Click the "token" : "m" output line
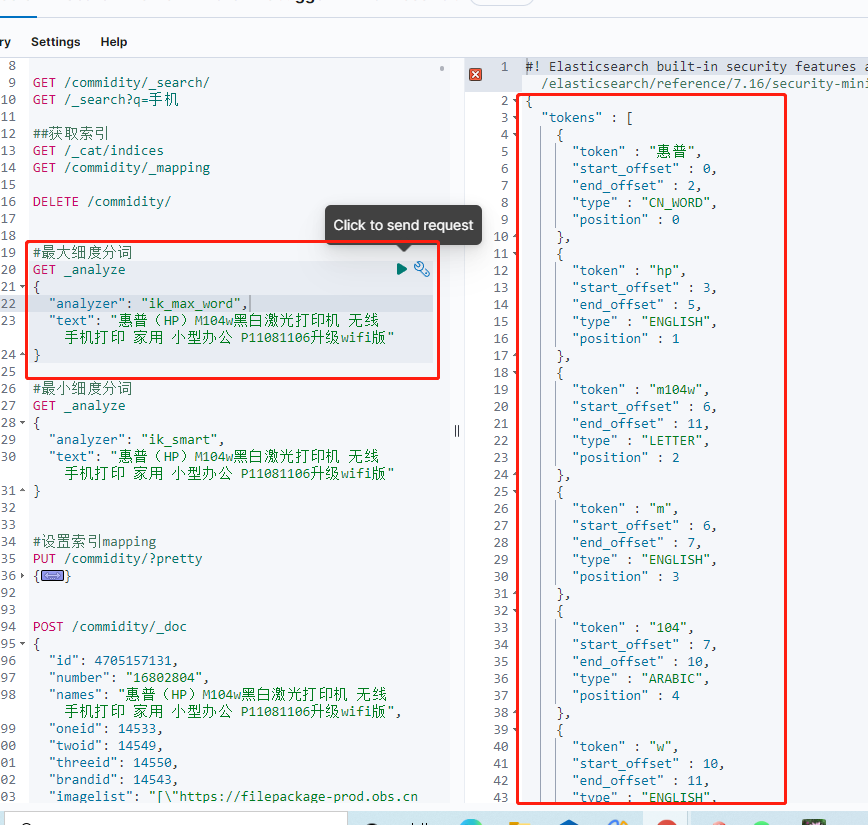868x825 pixels. pos(626,509)
